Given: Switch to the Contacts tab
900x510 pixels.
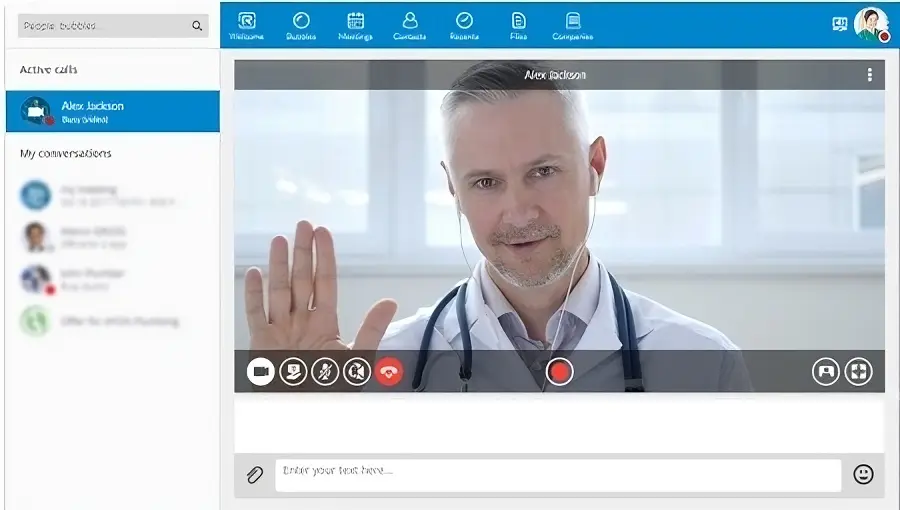Looking at the screenshot, I should 409,25.
